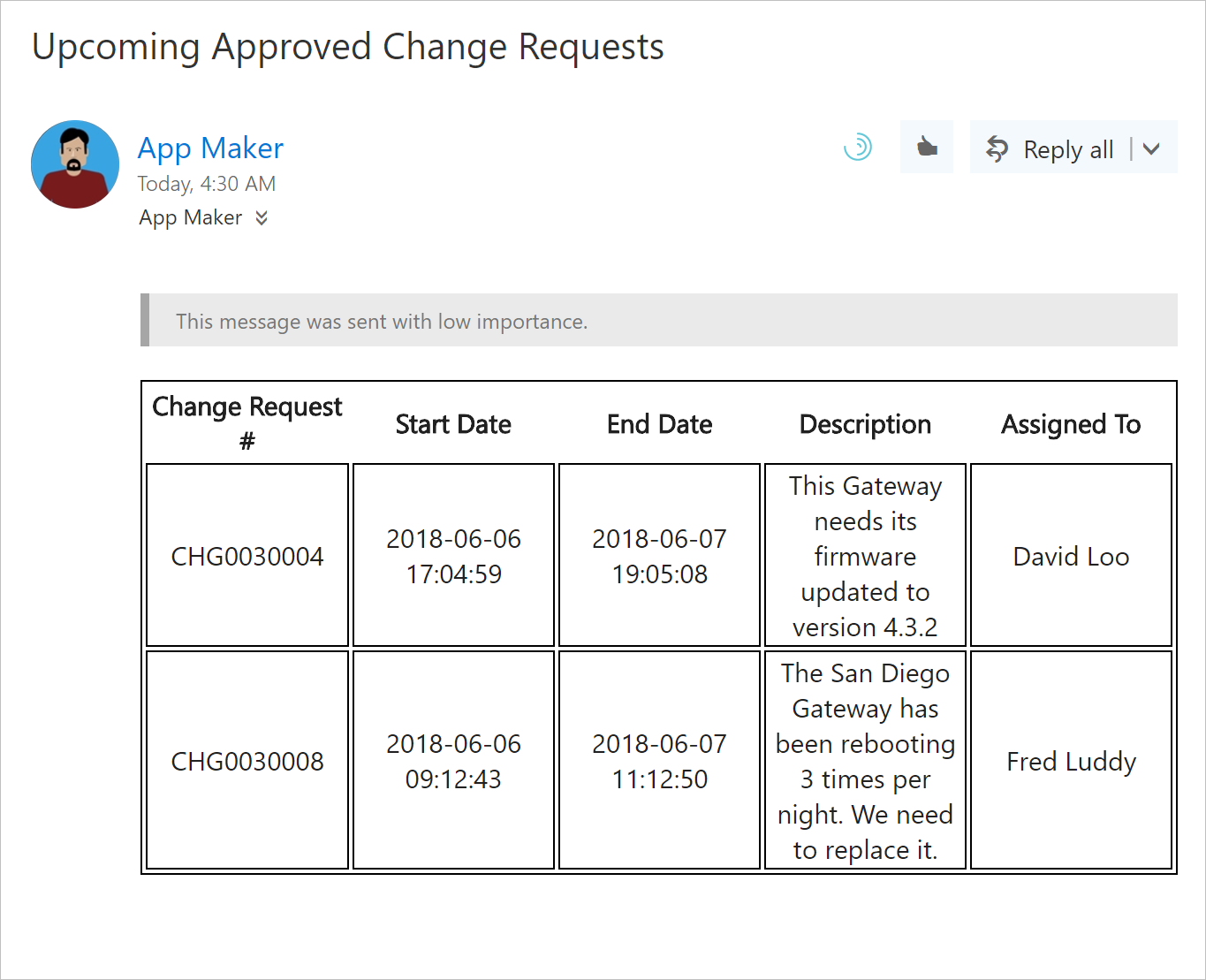Click the Reply all button text
The image size is (1206, 980).
click(1067, 149)
